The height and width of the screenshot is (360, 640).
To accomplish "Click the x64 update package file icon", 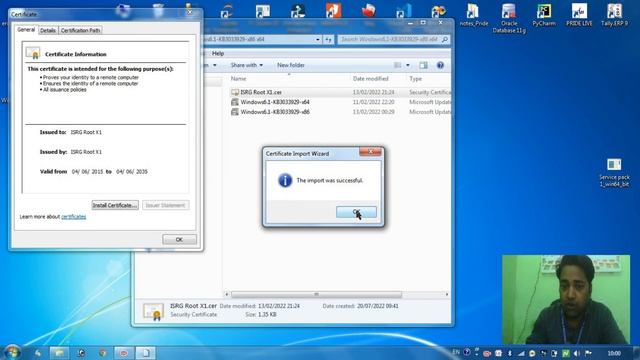I will (x=235, y=102).
